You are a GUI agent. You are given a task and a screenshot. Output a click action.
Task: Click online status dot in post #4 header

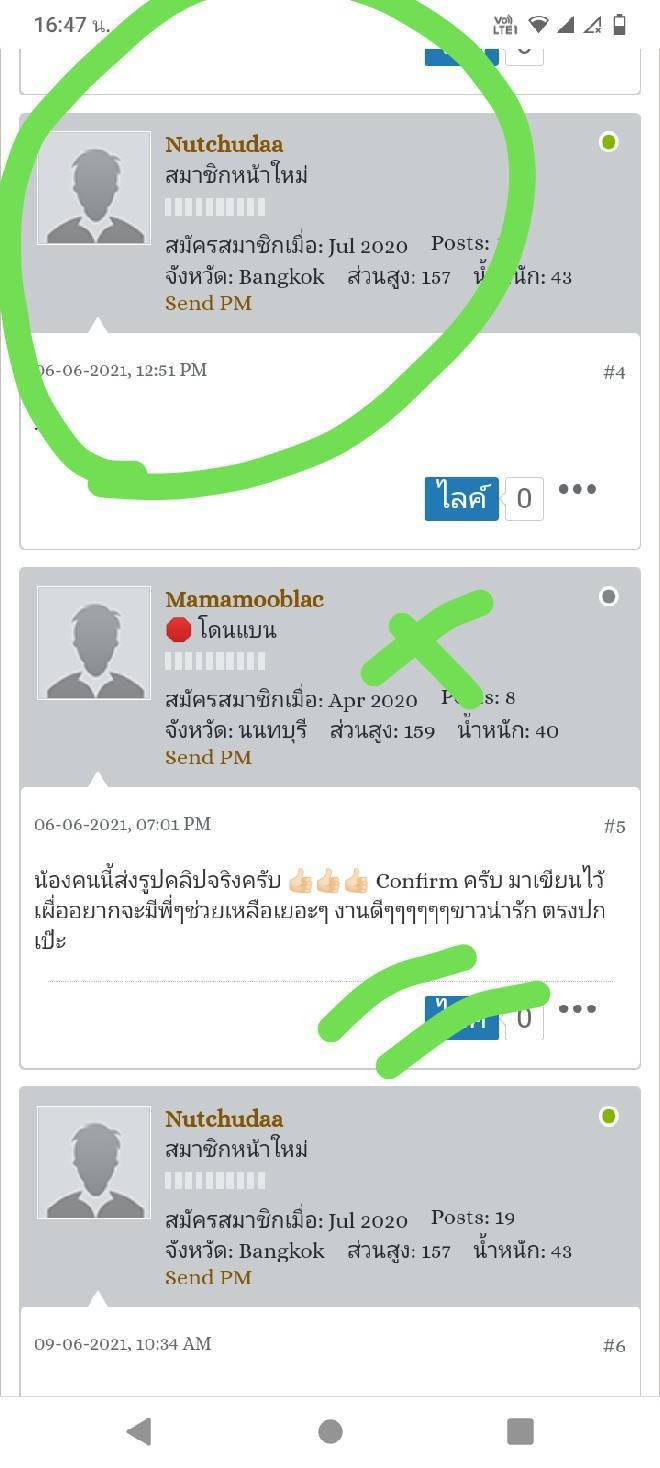point(608,142)
